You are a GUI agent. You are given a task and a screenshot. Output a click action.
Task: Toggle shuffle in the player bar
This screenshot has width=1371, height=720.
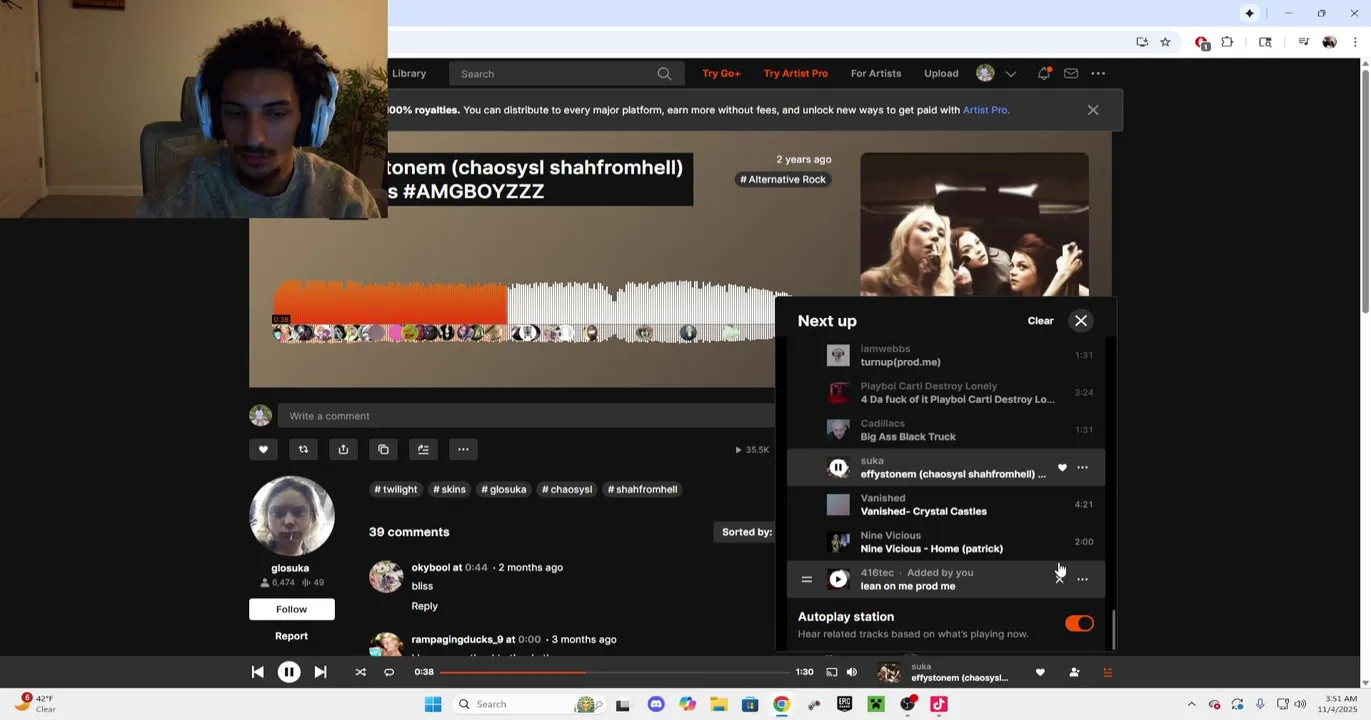point(360,672)
